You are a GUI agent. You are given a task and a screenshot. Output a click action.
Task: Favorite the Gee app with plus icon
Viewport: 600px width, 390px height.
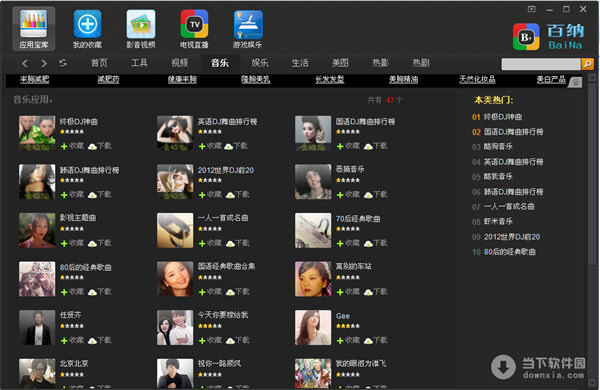click(340, 341)
